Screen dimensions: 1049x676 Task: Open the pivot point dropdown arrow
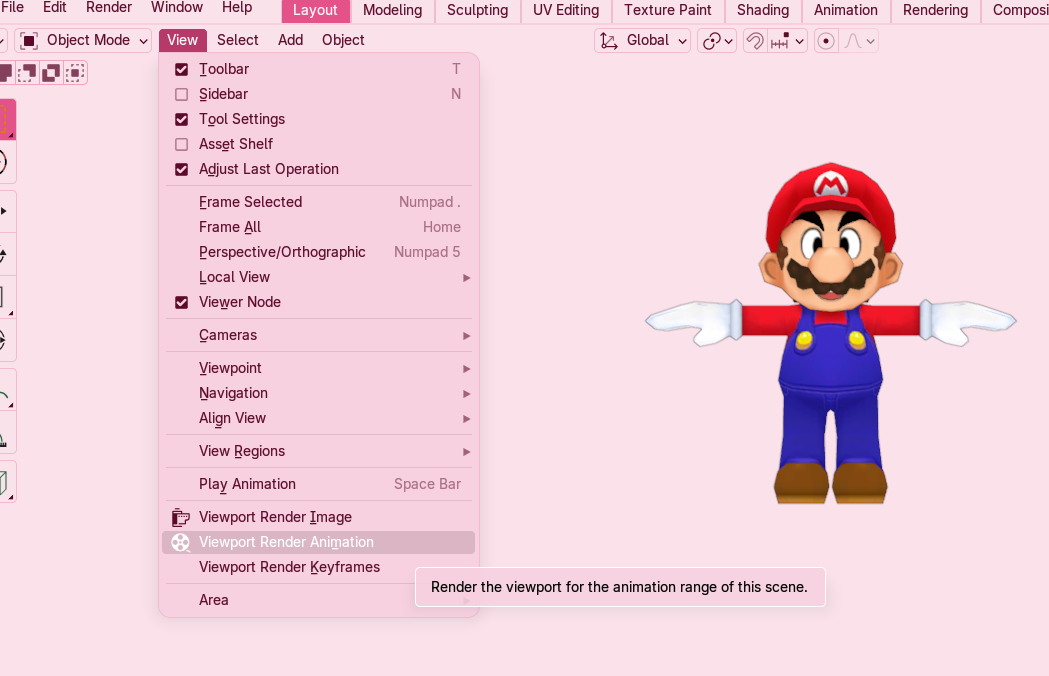click(729, 41)
